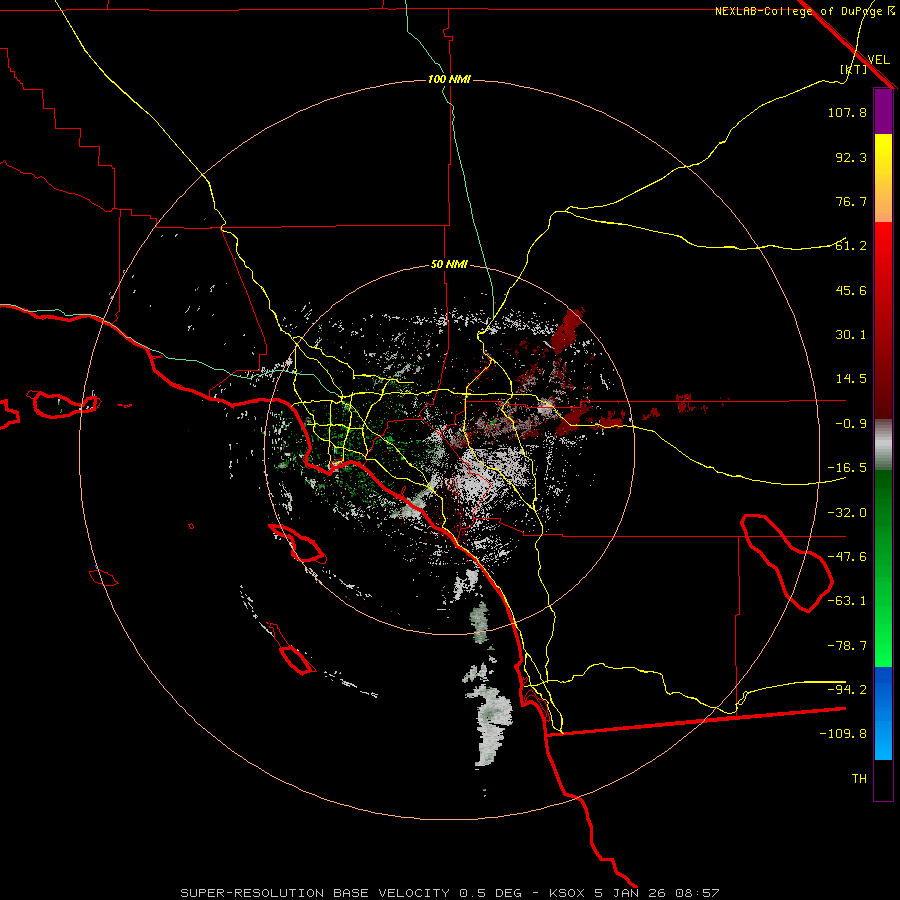Click the 45.6 legend value
The width and height of the screenshot is (900, 900).
[851, 290]
